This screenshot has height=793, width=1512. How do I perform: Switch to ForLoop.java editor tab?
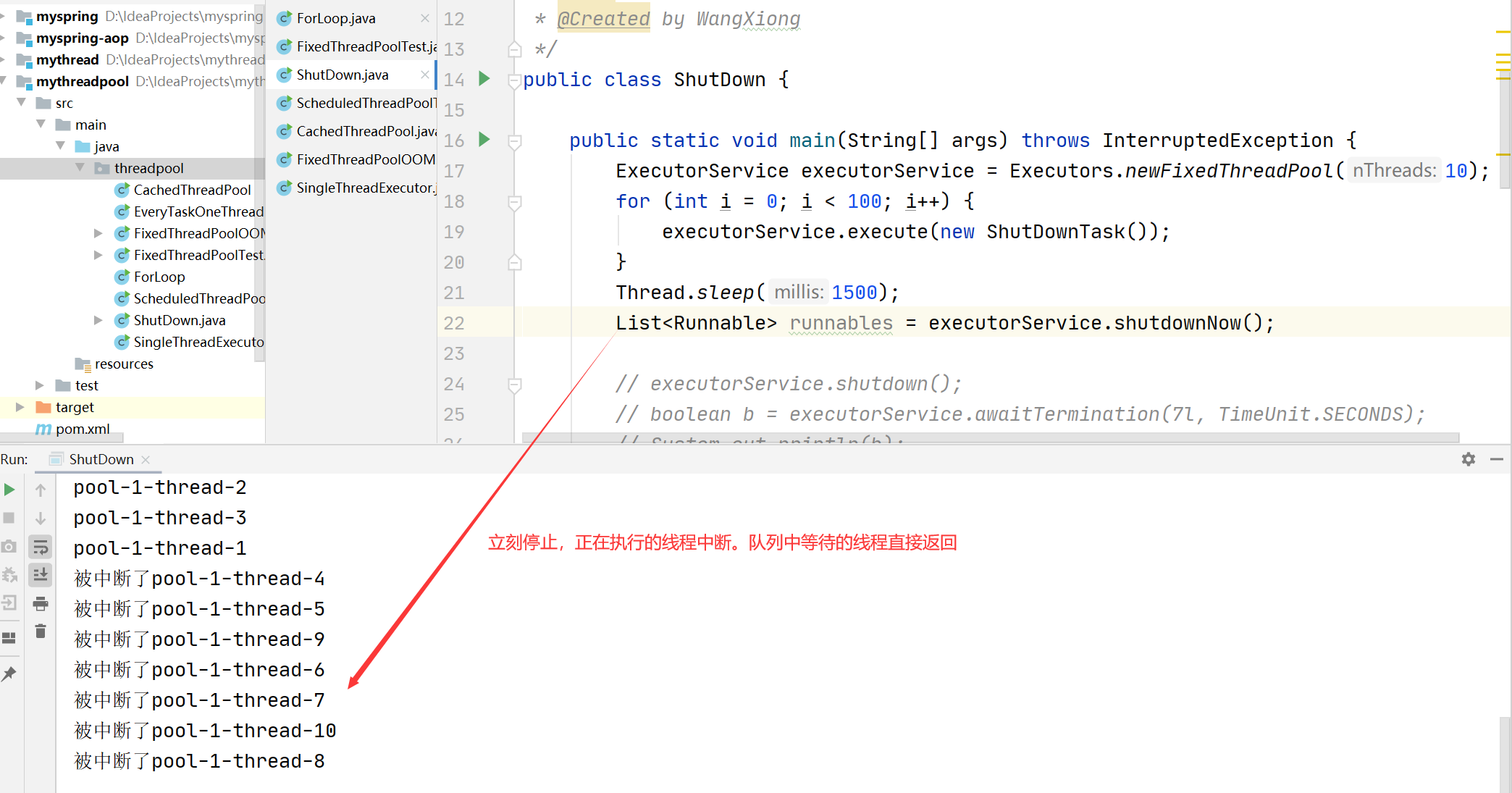pyautogui.click(x=336, y=18)
